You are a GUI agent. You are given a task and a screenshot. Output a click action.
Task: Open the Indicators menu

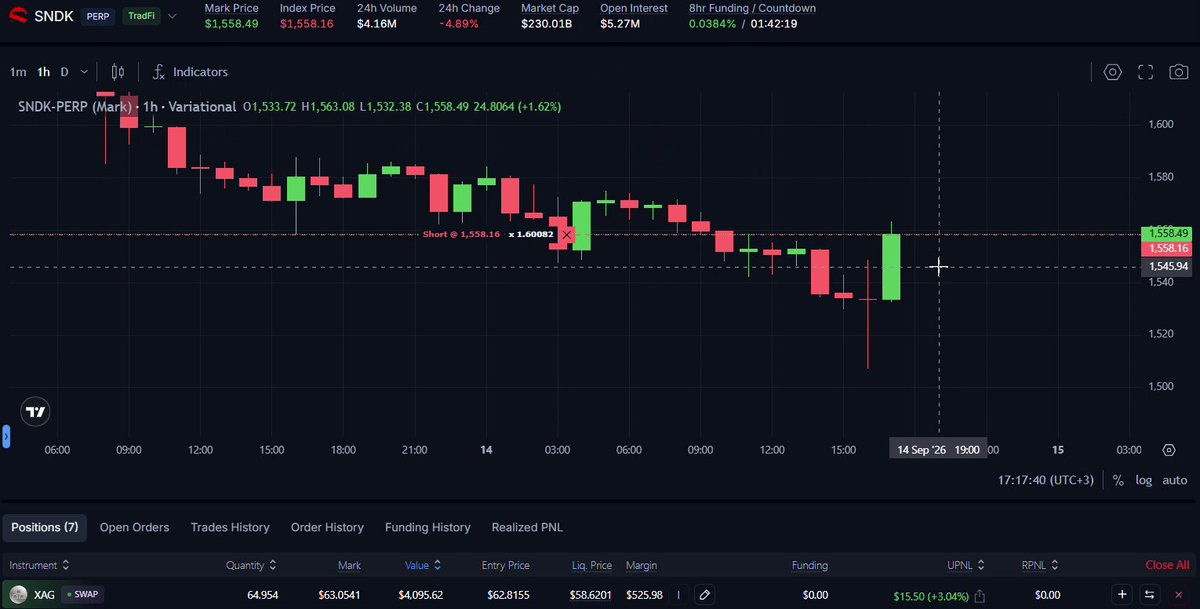click(190, 72)
